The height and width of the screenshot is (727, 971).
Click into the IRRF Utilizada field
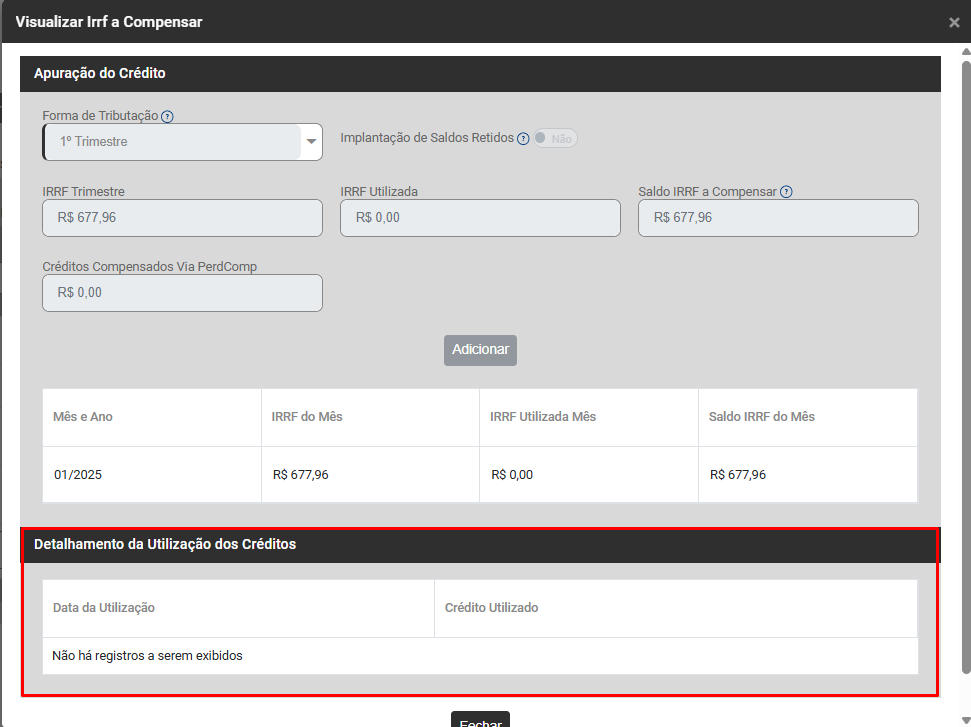480,217
